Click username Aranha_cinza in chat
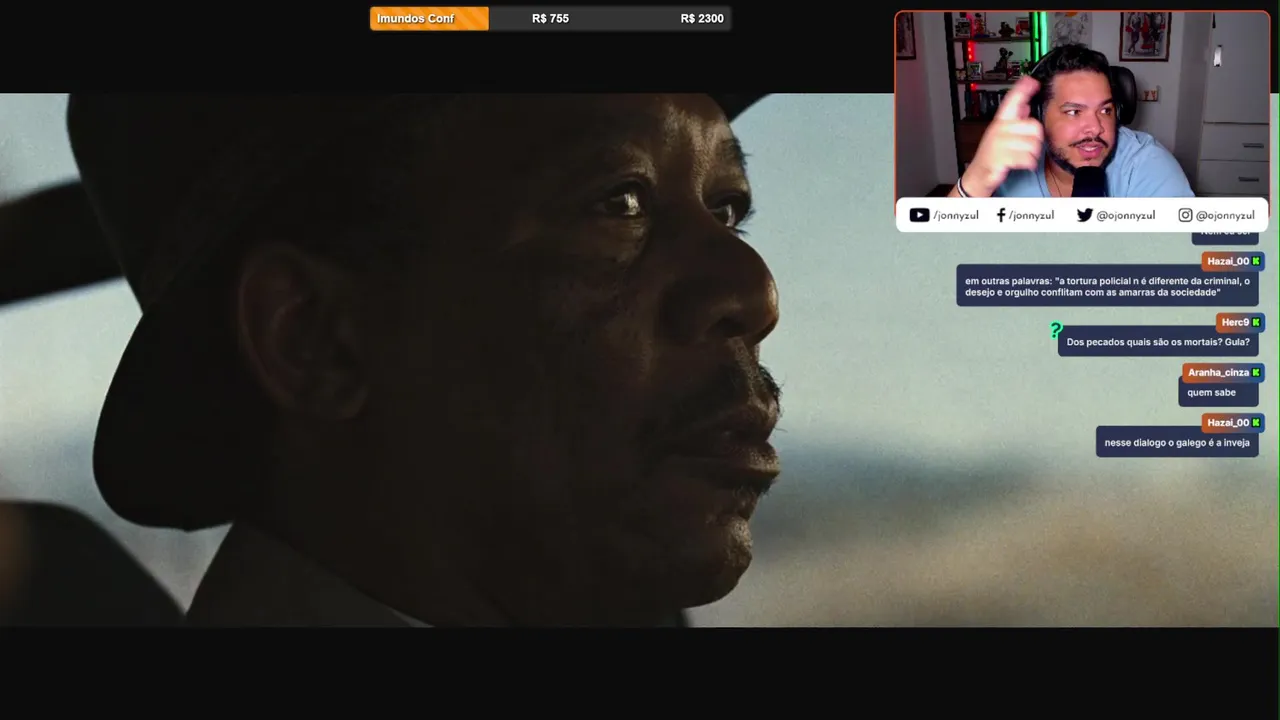Screen dimensions: 1280x720 [1218, 372]
